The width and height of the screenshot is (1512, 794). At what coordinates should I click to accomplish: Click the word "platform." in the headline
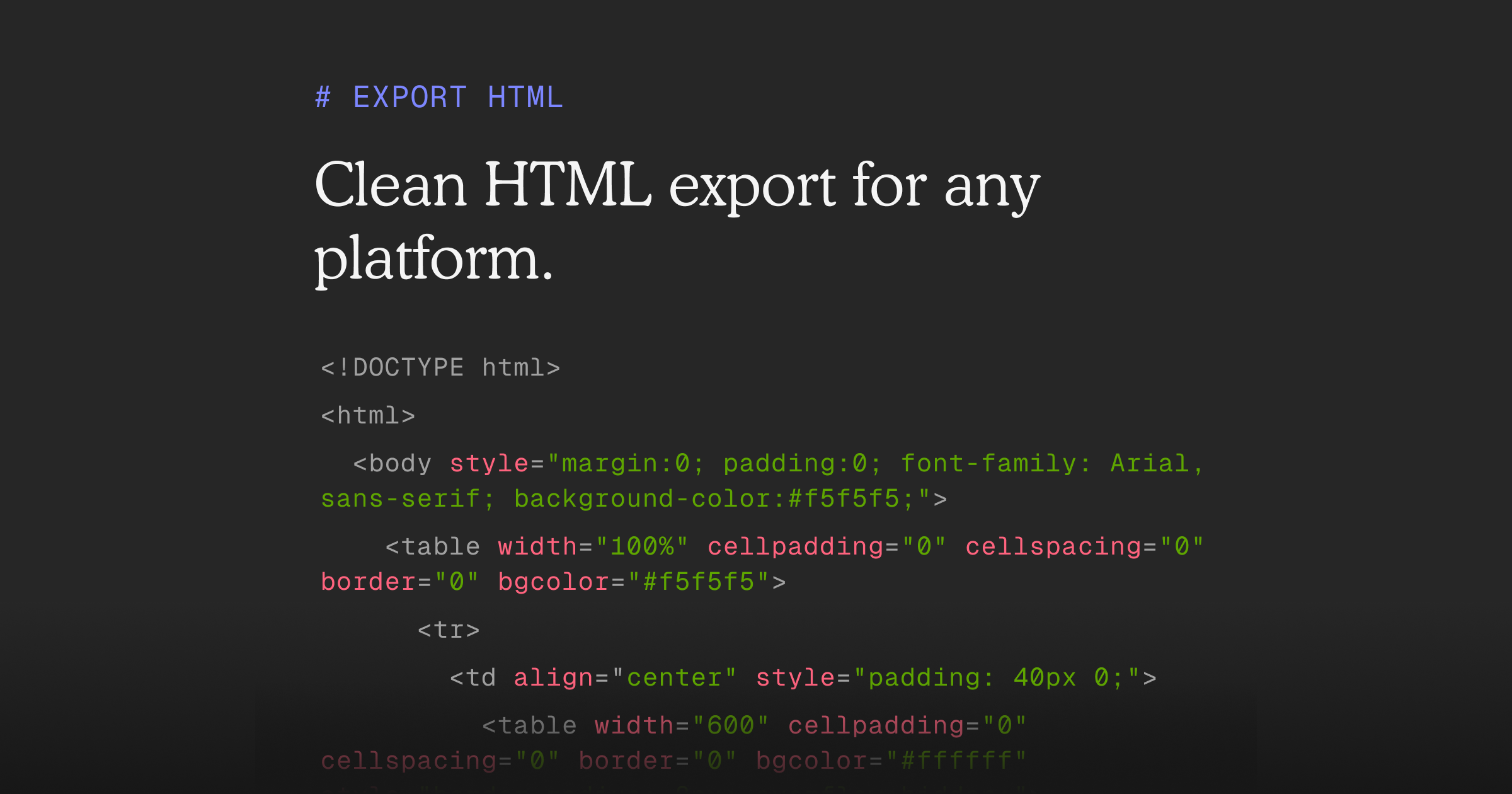433,258
